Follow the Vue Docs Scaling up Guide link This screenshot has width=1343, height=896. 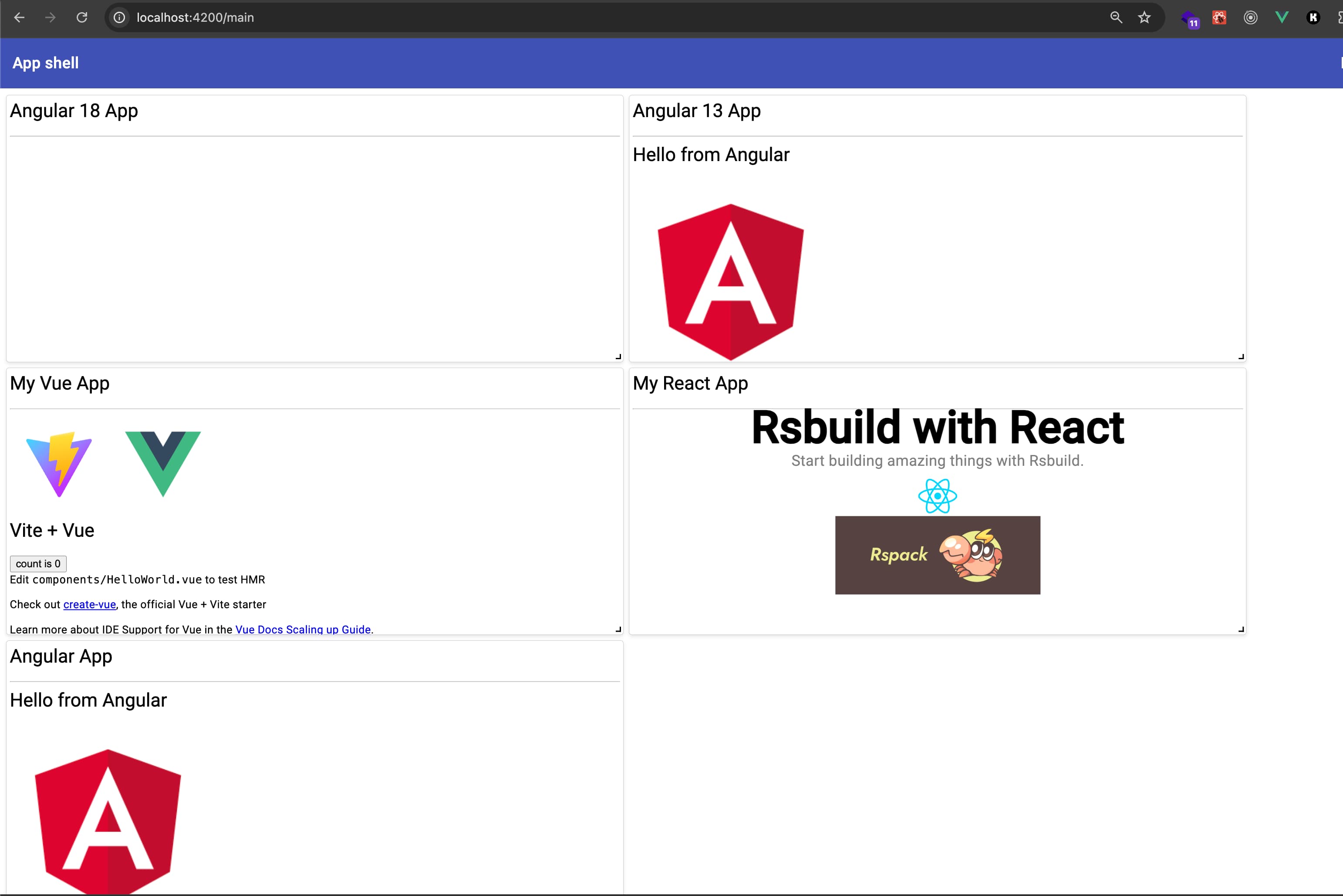(x=303, y=629)
